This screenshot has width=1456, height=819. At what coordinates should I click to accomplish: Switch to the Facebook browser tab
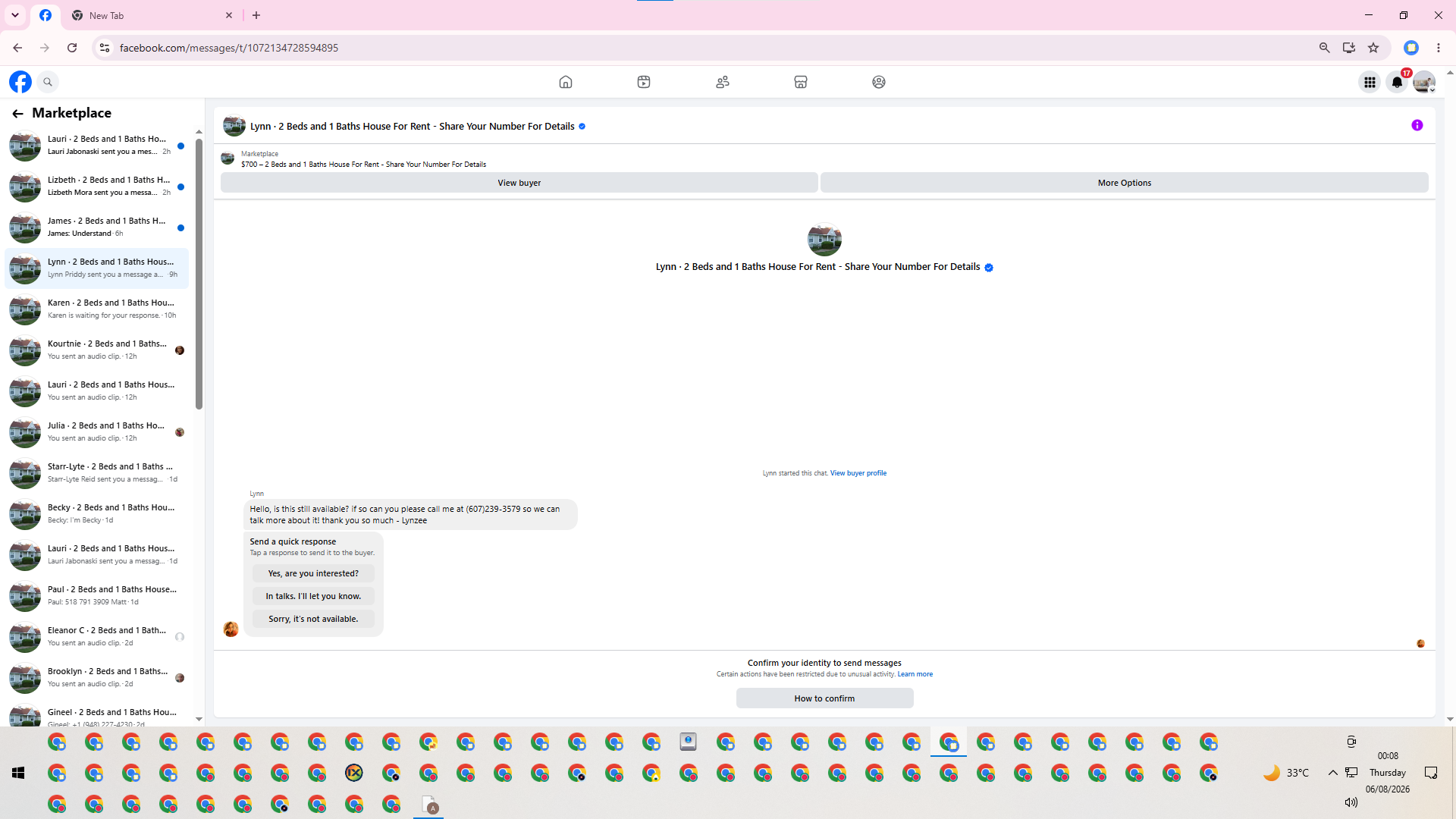click(45, 15)
